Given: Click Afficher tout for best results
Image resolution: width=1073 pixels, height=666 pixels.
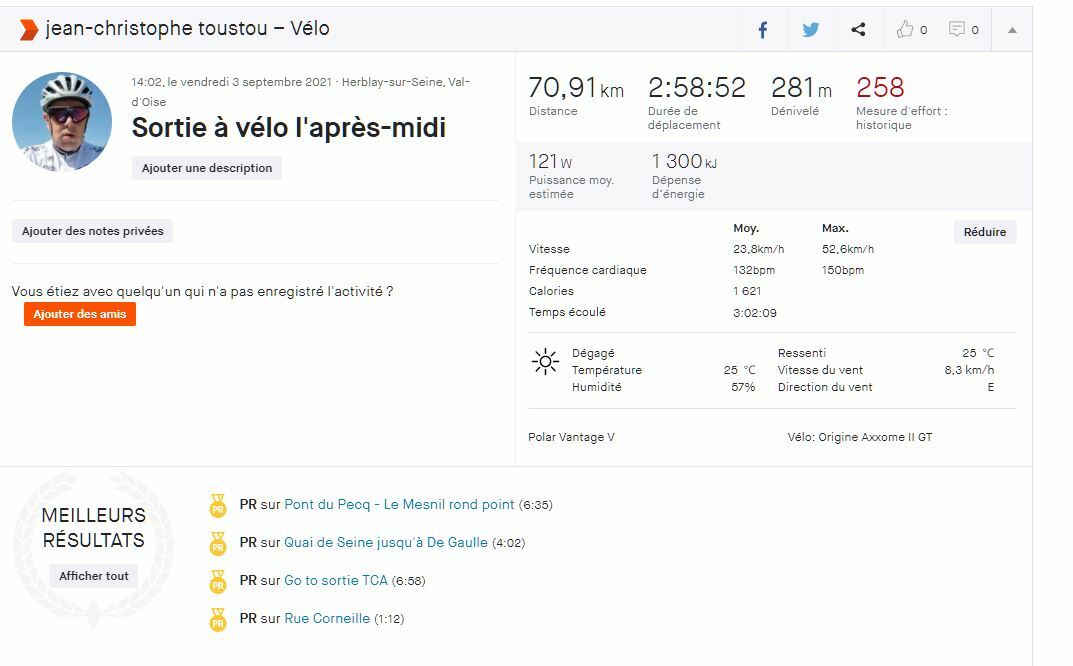Looking at the screenshot, I should 94,576.
